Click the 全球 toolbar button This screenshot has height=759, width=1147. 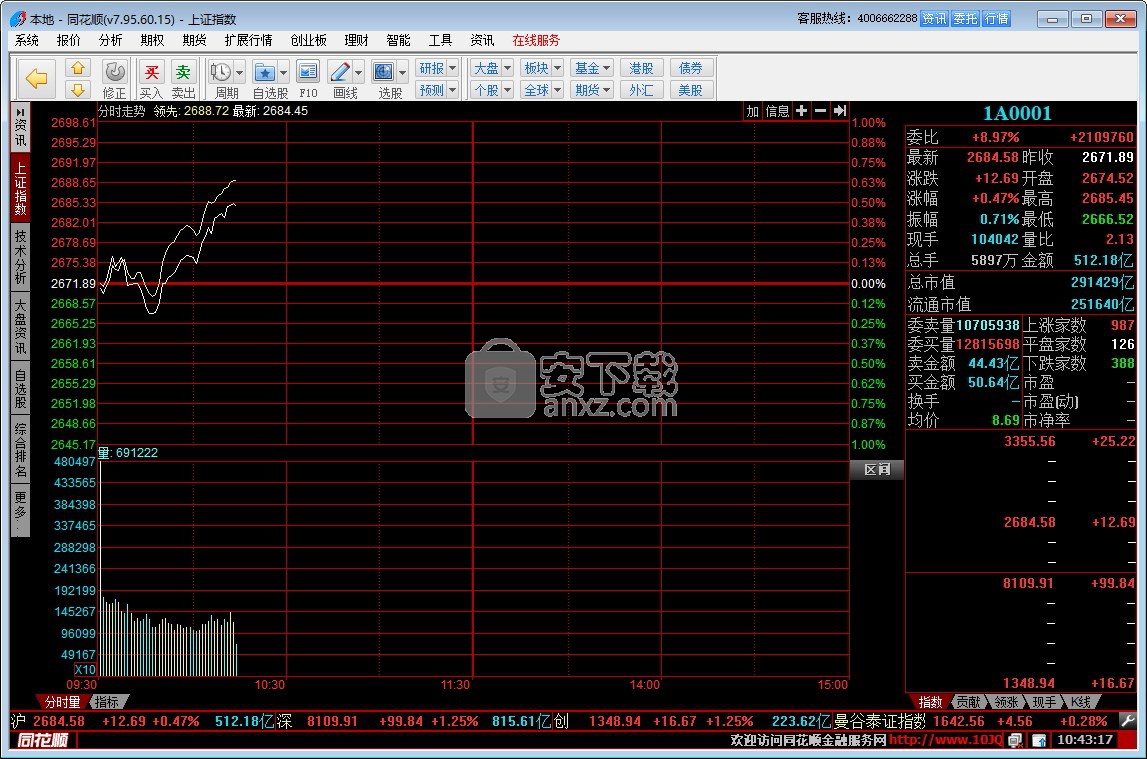click(x=536, y=90)
